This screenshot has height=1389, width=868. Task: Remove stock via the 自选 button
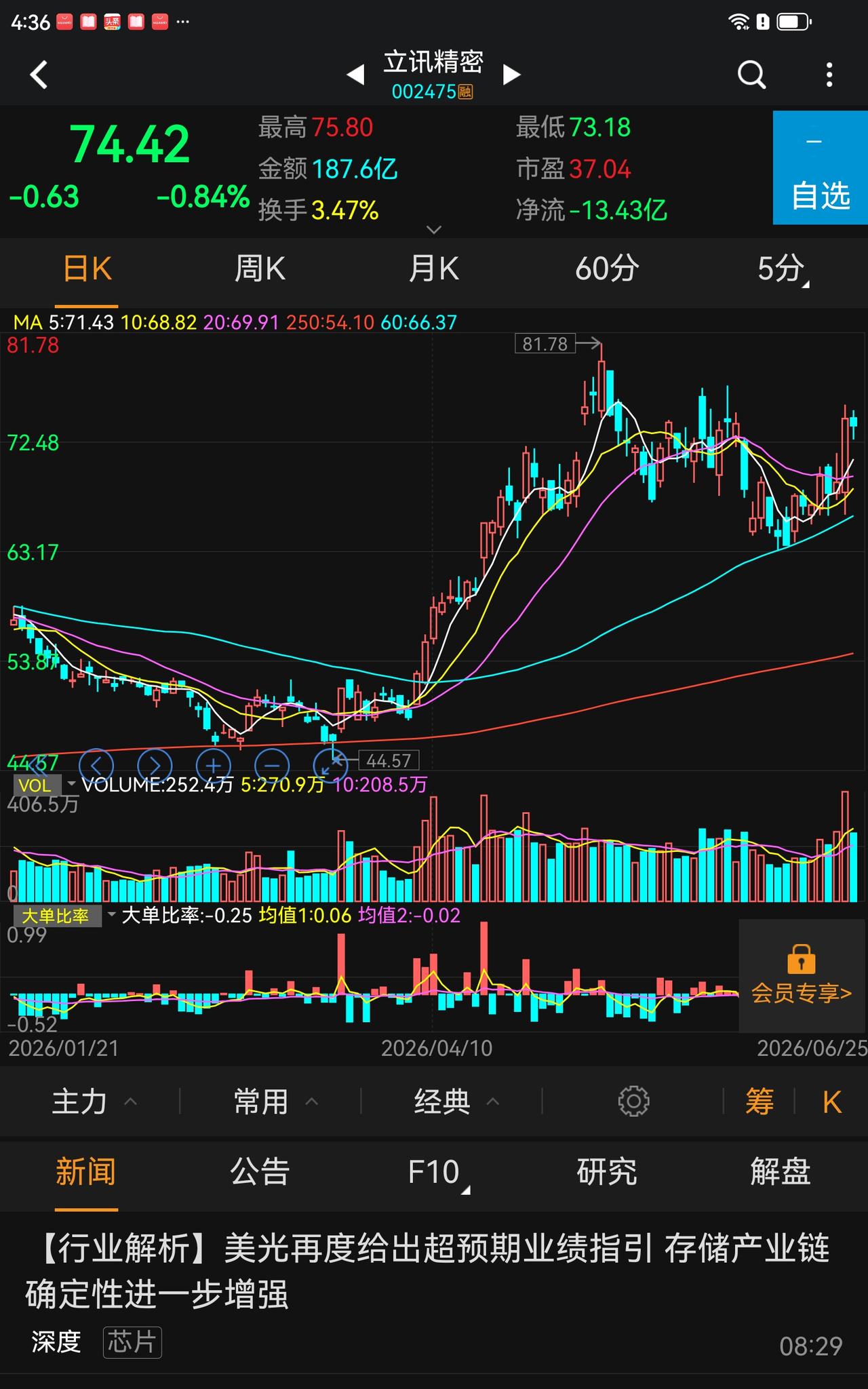click(x=821, y=168)
